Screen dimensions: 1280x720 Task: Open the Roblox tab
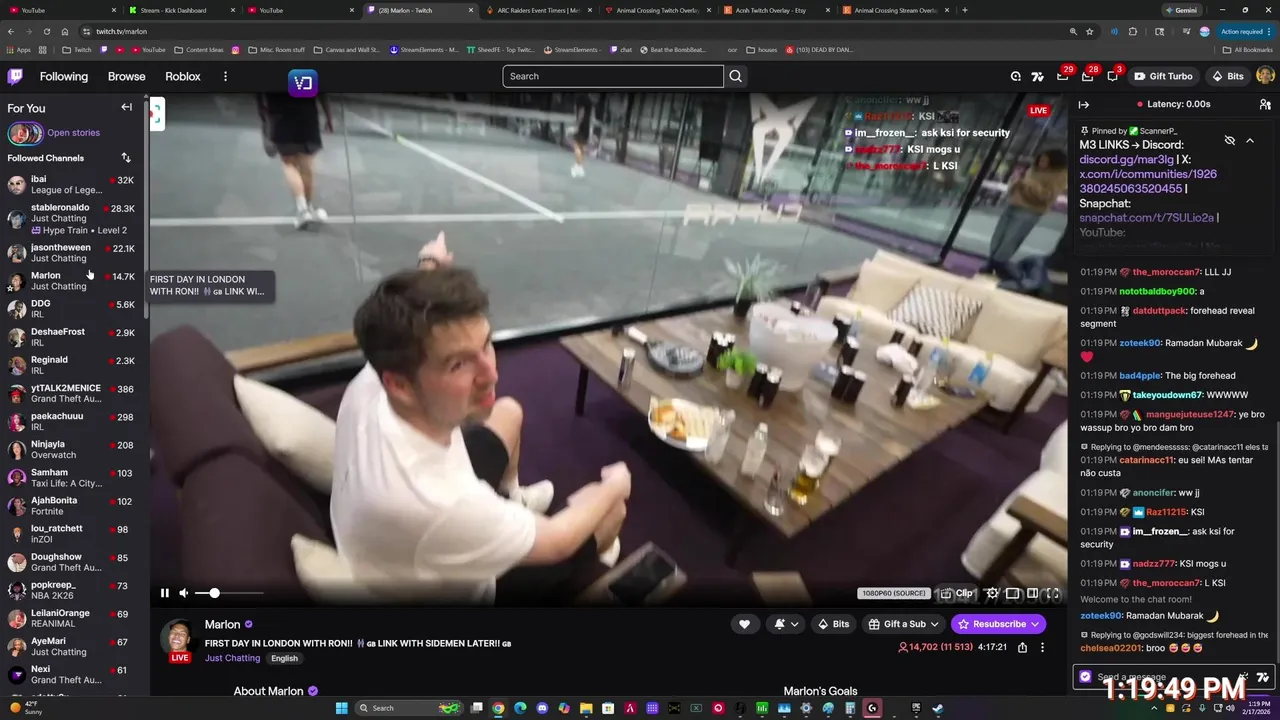tap(183, 76)
